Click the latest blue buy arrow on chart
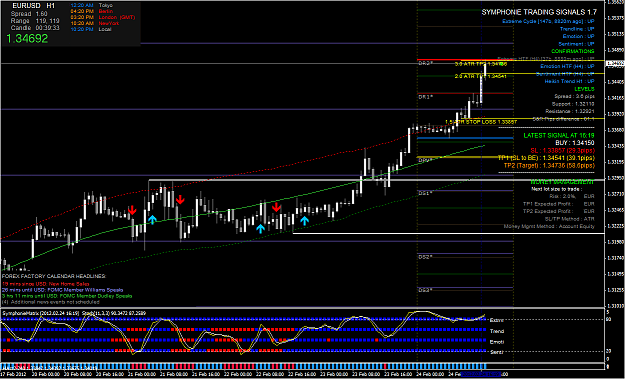 tap(305, 221)
